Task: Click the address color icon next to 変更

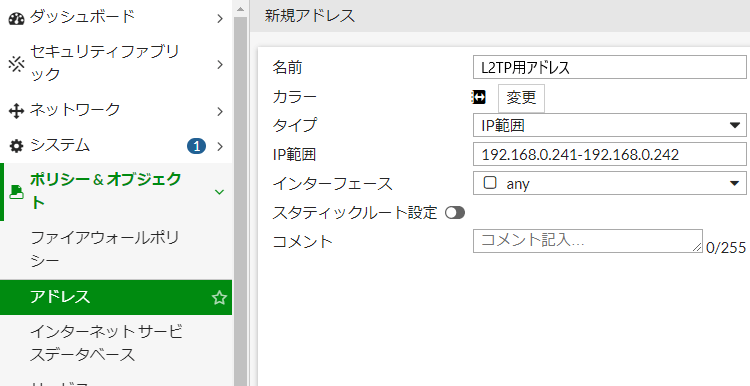Action: point(478,97)
